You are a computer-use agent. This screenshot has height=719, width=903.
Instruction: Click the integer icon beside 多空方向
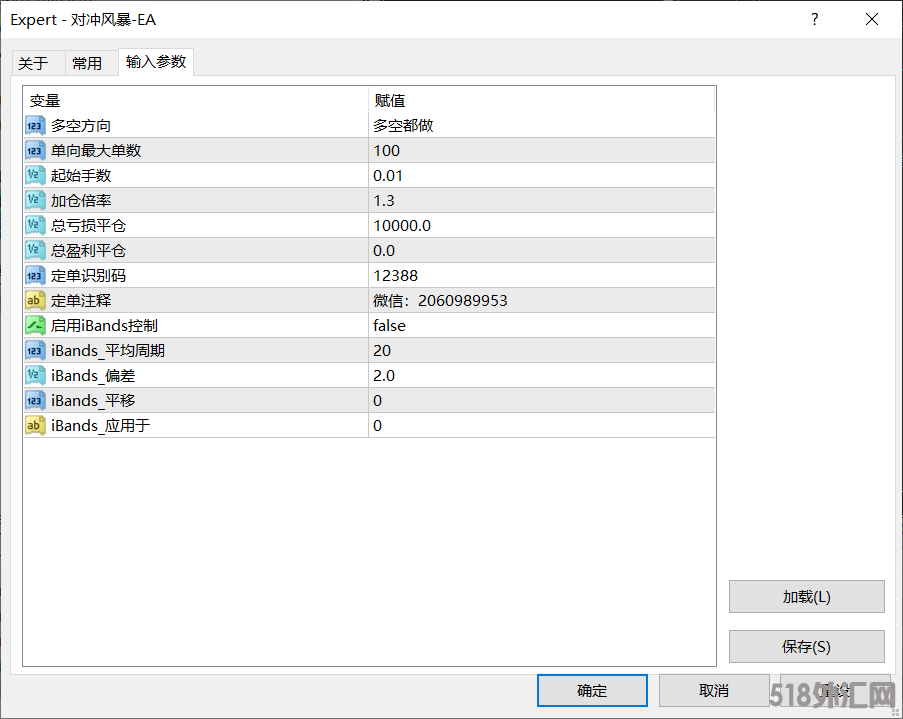[35, 126]
